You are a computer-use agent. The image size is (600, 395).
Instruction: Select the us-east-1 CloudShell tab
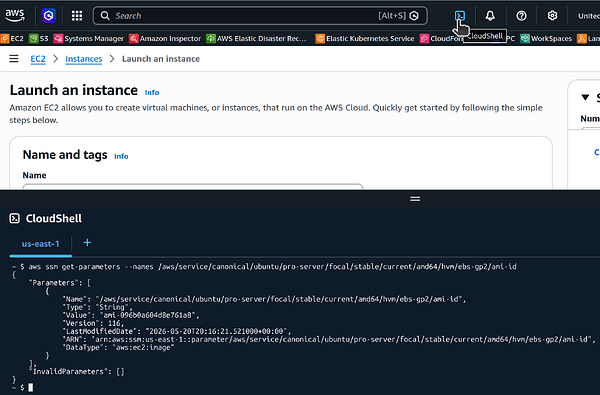(41, 244)
